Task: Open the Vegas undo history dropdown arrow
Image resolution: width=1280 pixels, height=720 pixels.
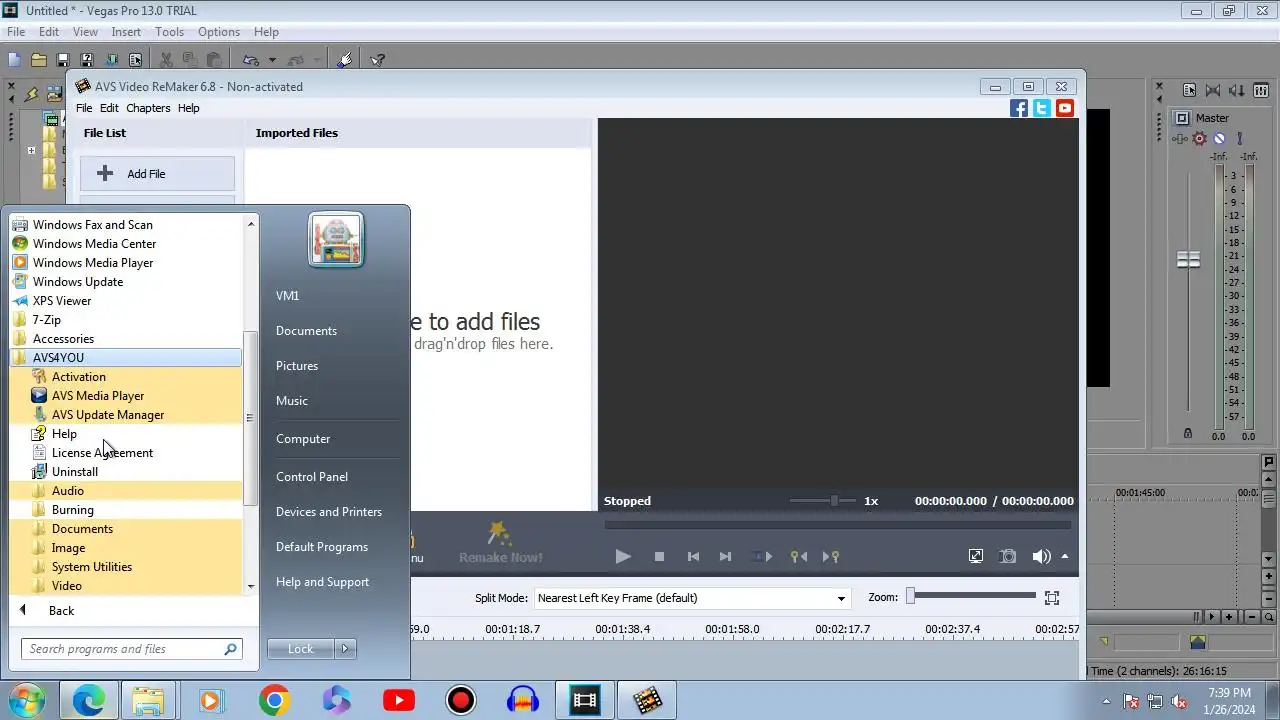Action: click(271, 60)
